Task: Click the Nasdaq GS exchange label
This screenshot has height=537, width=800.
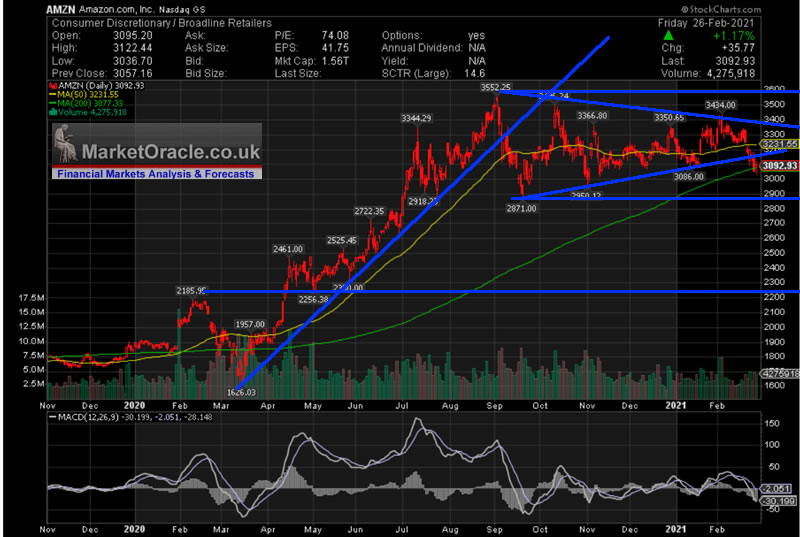Action: [x=180, y=10]
